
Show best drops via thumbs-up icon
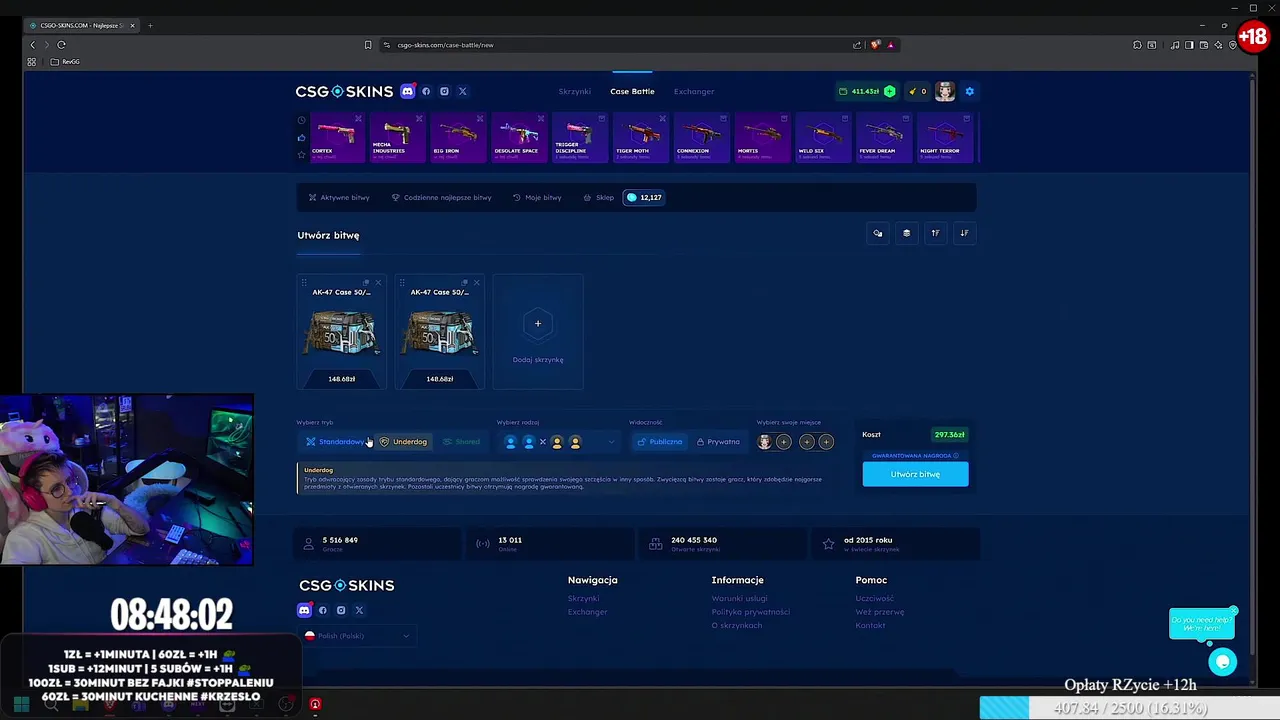301,137
